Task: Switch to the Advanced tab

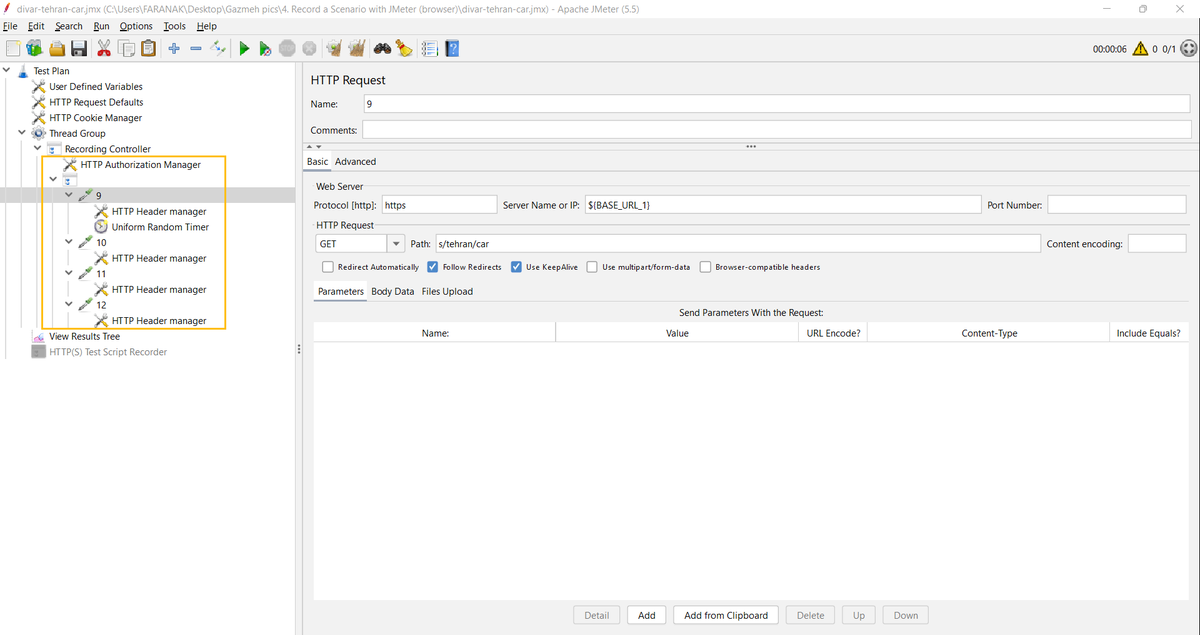Action: click(x=355, y=161)
